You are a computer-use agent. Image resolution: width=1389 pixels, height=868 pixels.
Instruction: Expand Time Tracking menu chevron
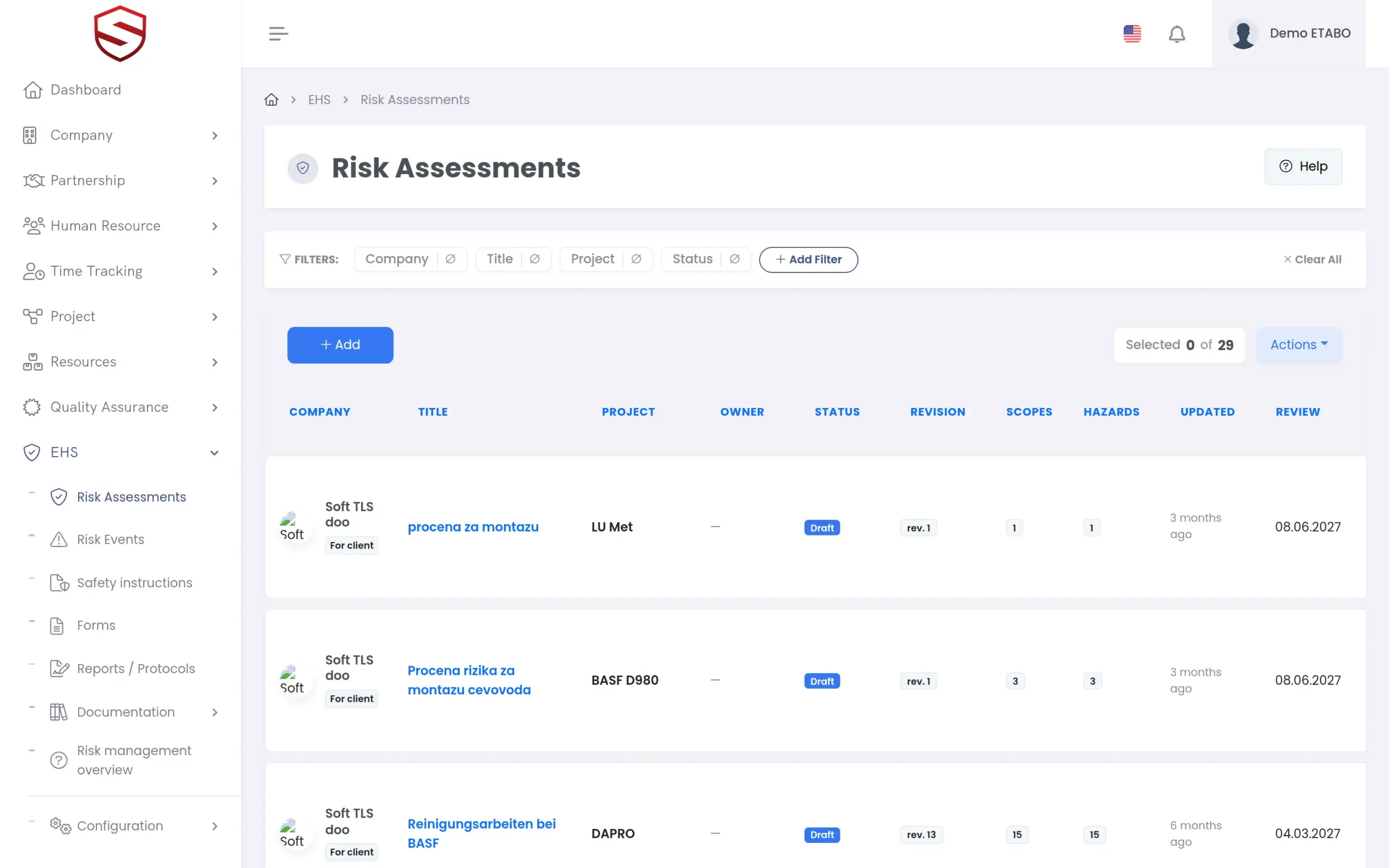tap(215, 272)
